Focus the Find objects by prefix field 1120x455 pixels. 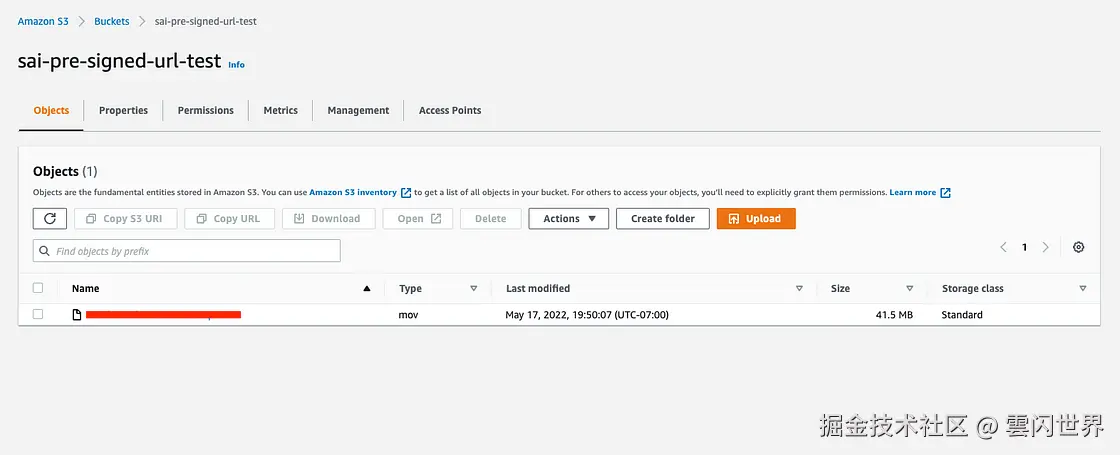(186, 251)
